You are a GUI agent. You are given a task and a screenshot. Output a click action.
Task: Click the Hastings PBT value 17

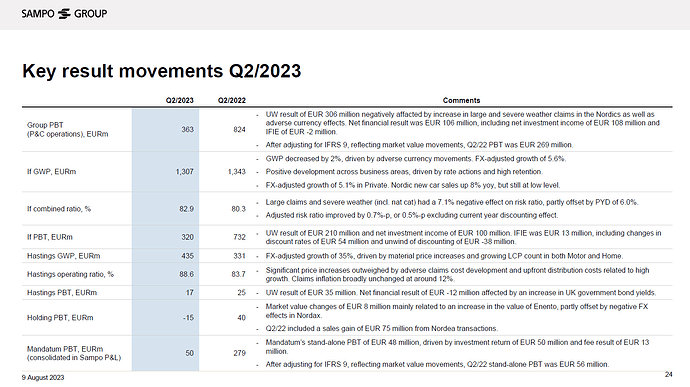pos(190,293)
